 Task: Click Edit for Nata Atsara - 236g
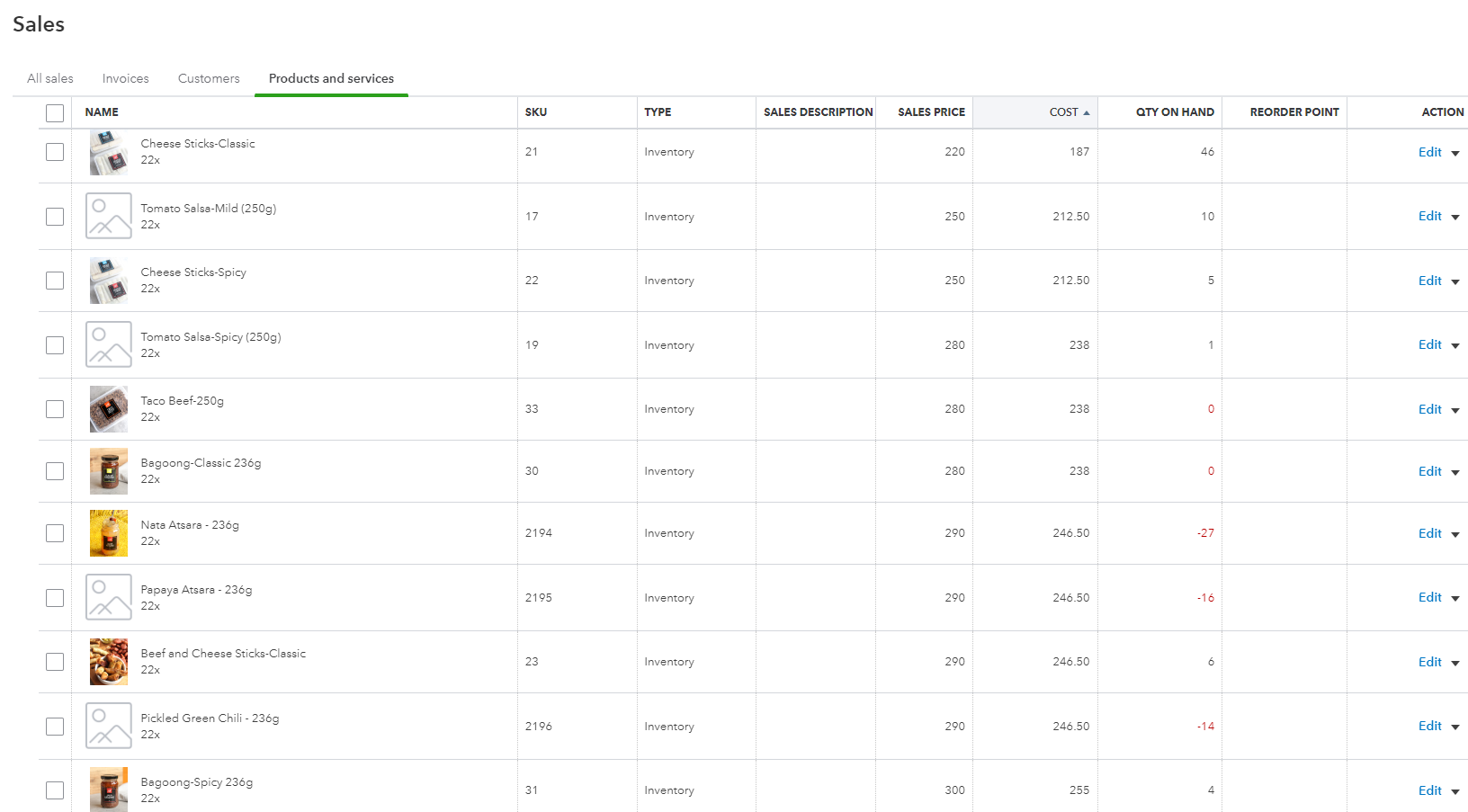[x=1429, y=533]
